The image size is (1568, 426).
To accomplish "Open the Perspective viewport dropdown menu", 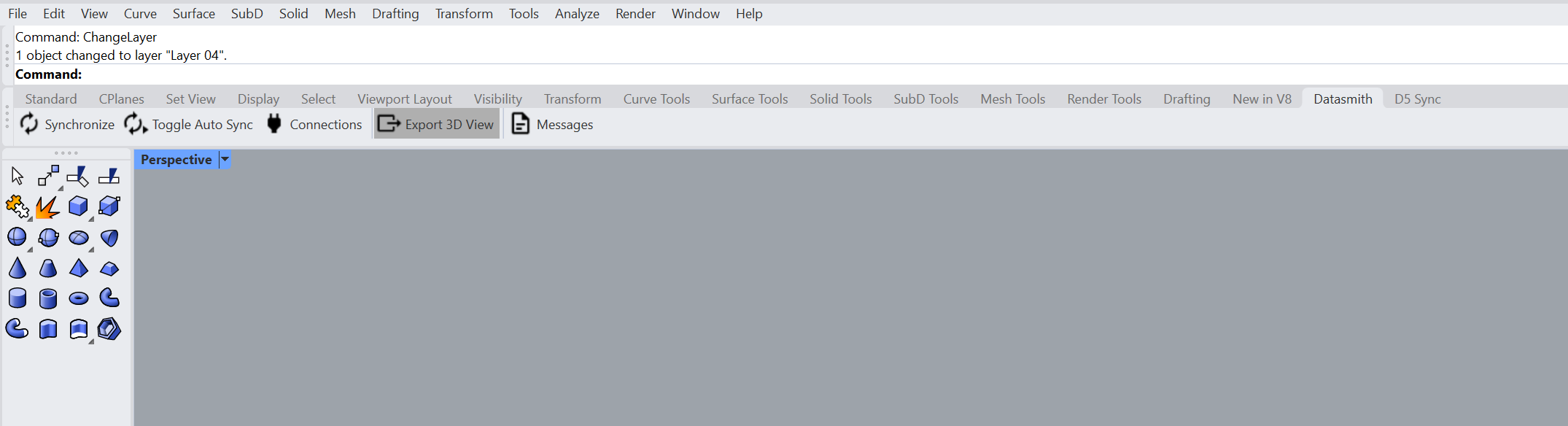I will point(225,160).
